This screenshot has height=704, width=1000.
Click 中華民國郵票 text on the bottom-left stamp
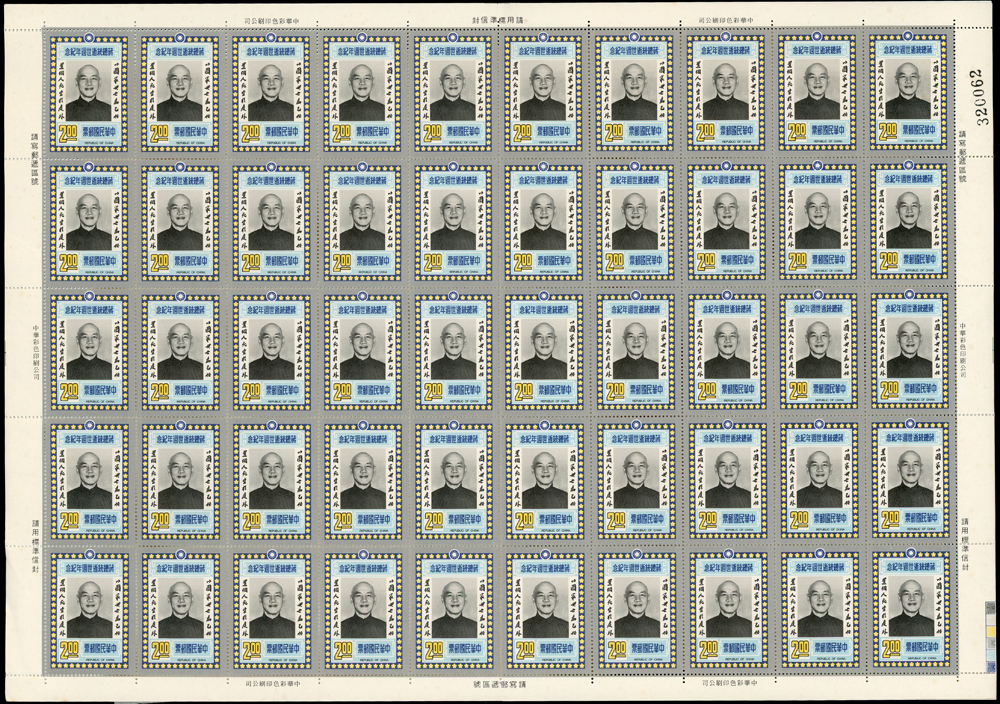101,649
